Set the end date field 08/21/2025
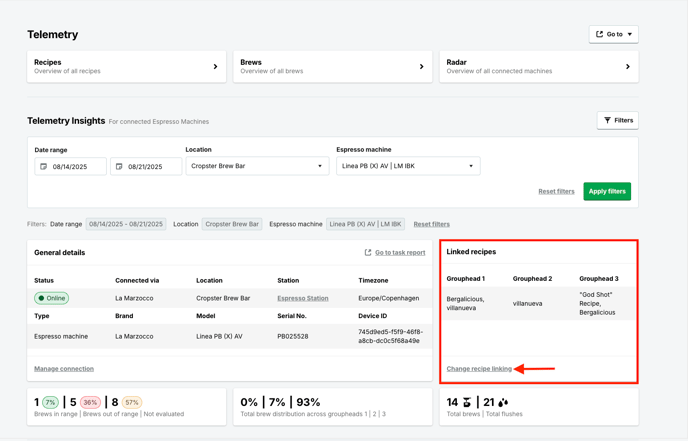 pos(146,167)
